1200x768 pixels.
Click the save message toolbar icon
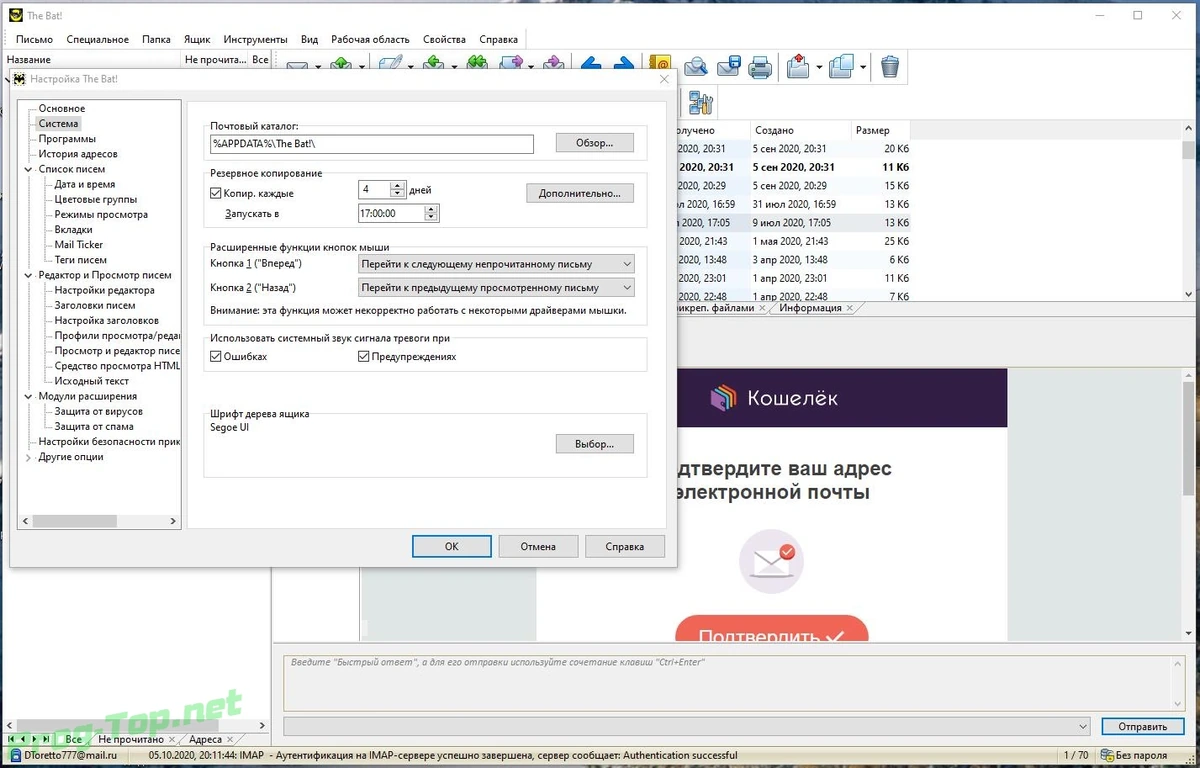(x=728, y=67)
